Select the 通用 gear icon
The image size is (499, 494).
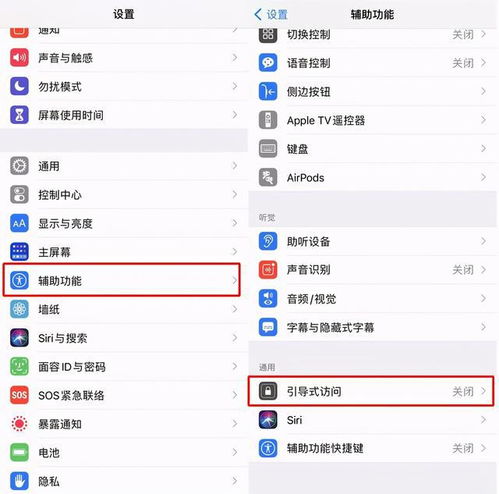pyautogui.click(x=19, y=166)
